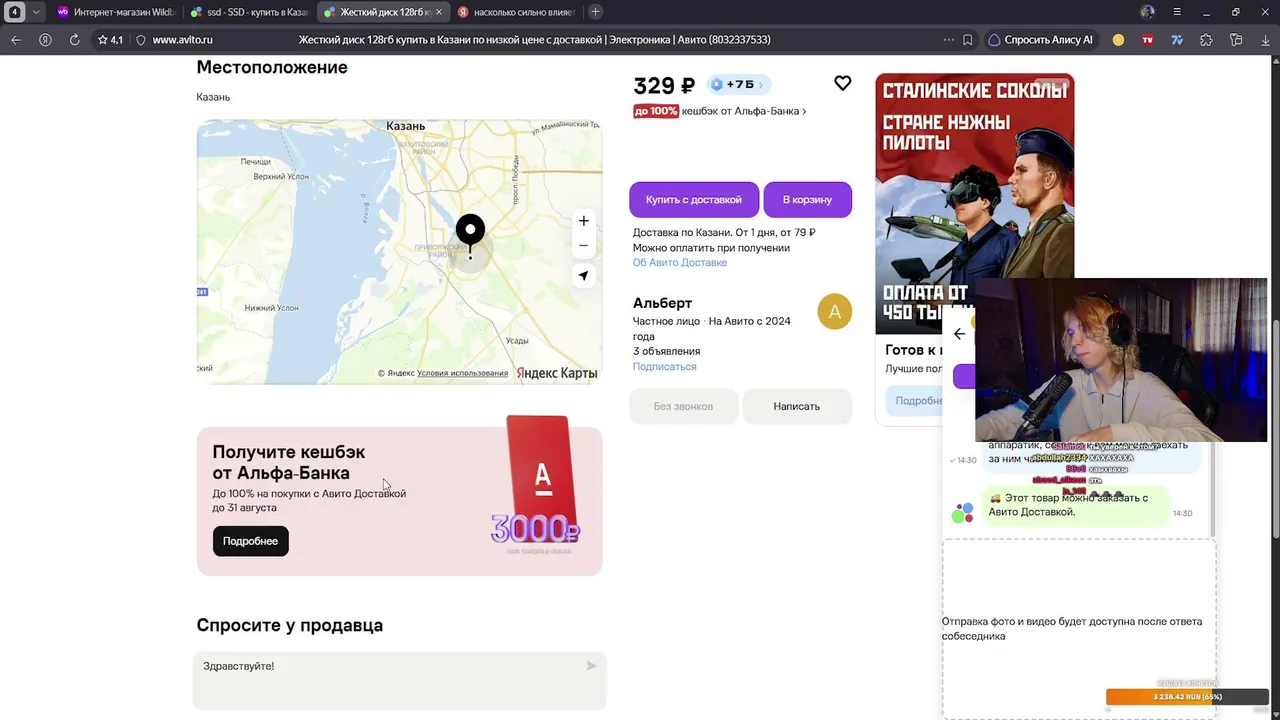Viewport: 1280px width, 720px height.
Task: Open seller Альберт's avatar
Action: click(x=835, y=311)
